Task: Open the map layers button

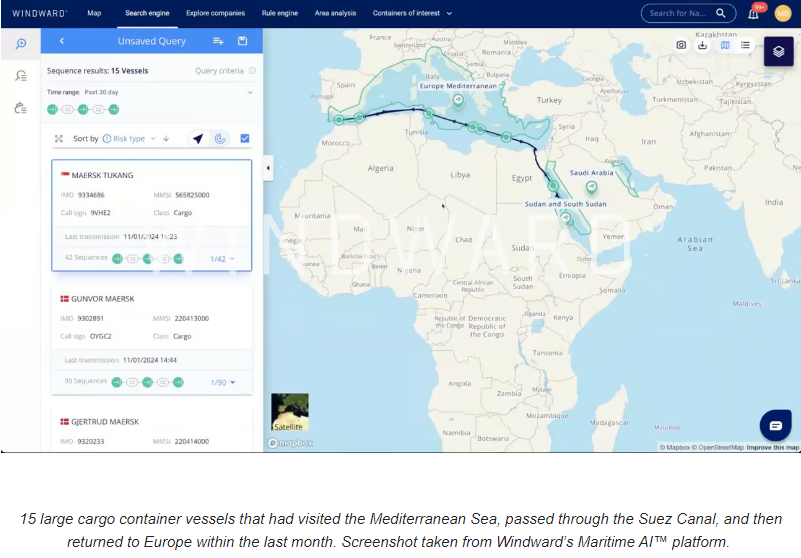Action: [x=779, y=51]
